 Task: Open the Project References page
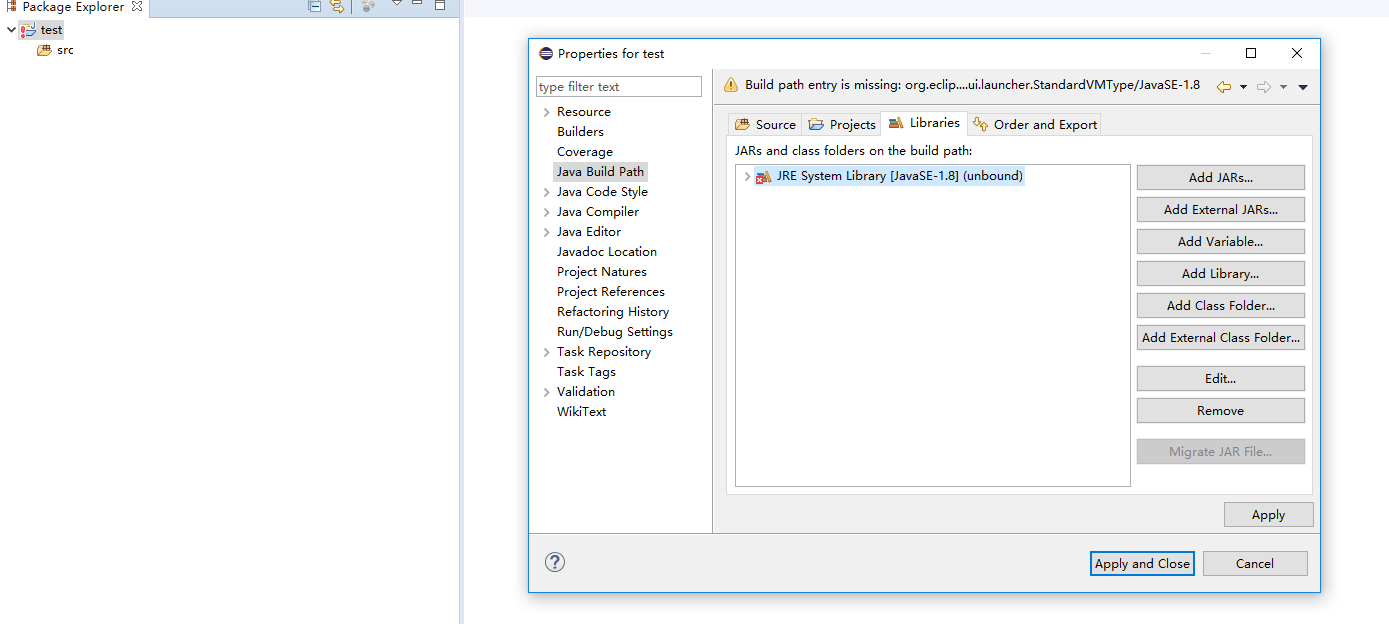610,292
